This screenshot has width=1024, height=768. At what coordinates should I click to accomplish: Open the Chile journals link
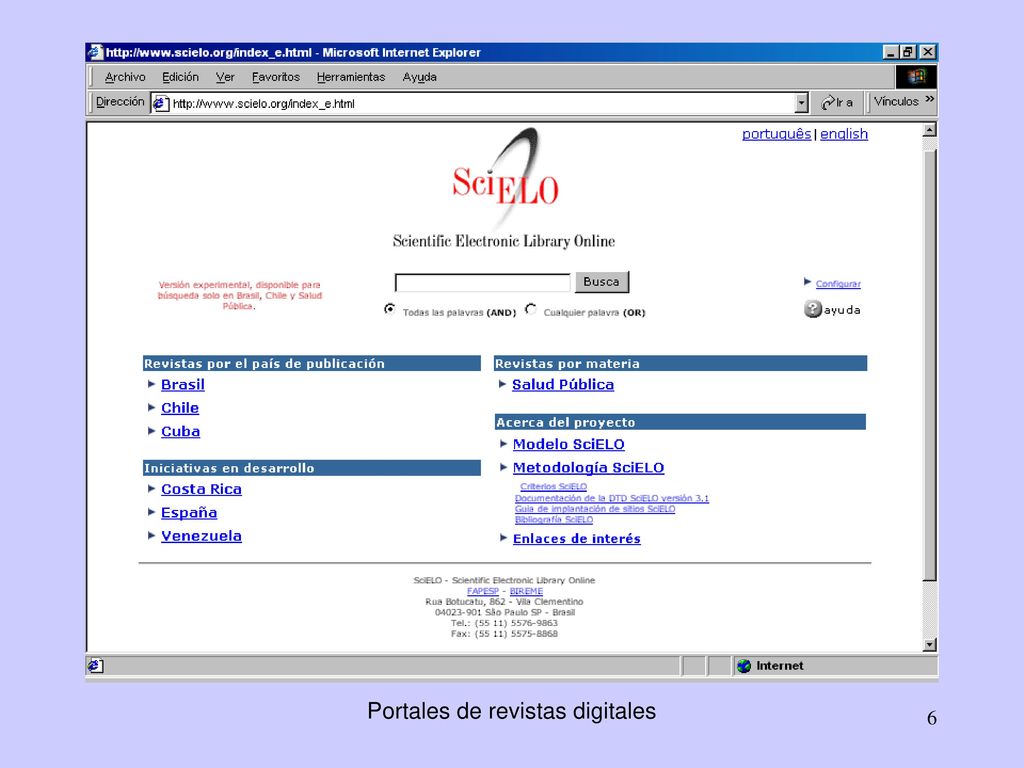point(180,408)
